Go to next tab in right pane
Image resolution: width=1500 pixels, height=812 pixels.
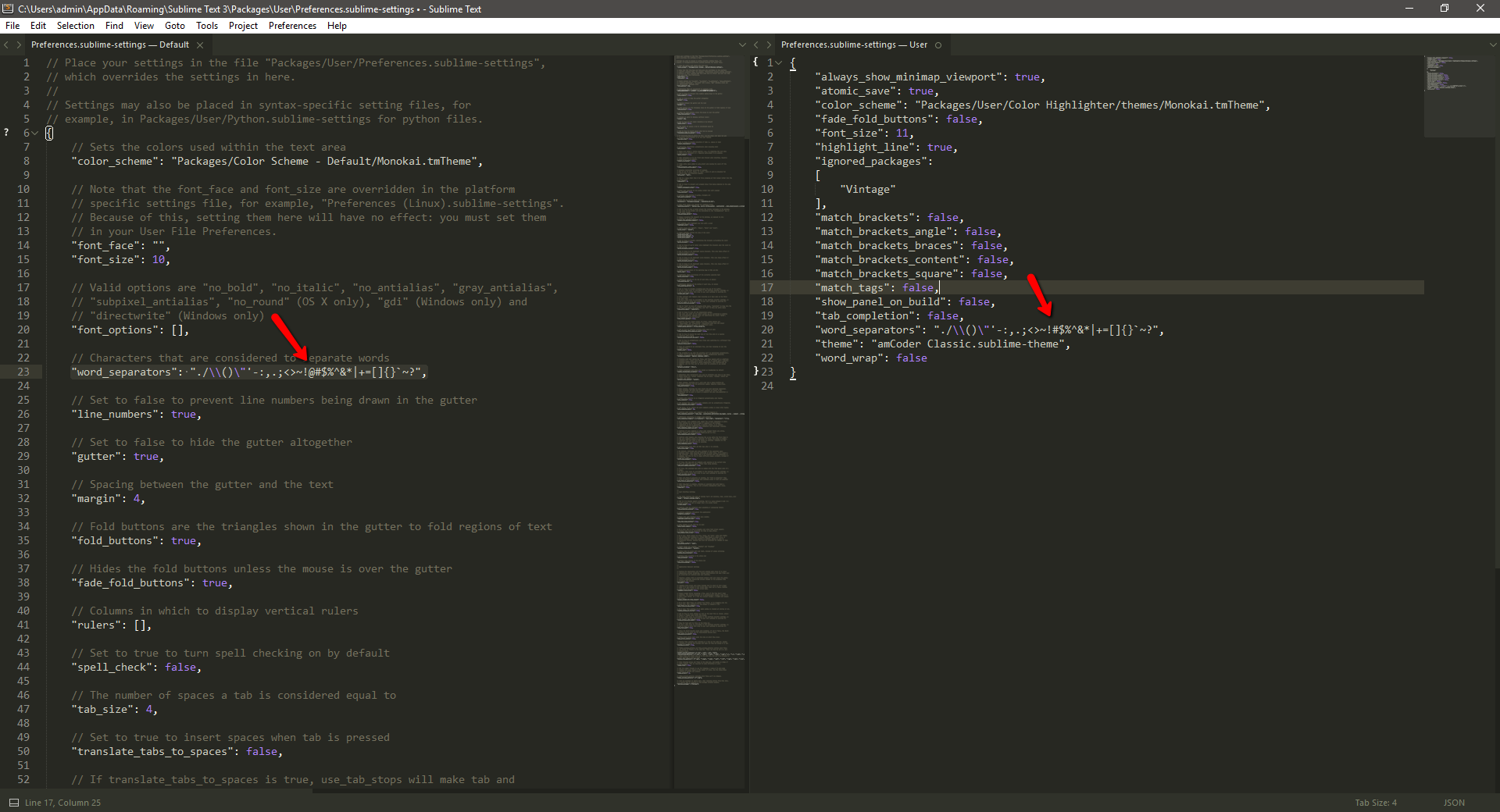click(769, 45)
